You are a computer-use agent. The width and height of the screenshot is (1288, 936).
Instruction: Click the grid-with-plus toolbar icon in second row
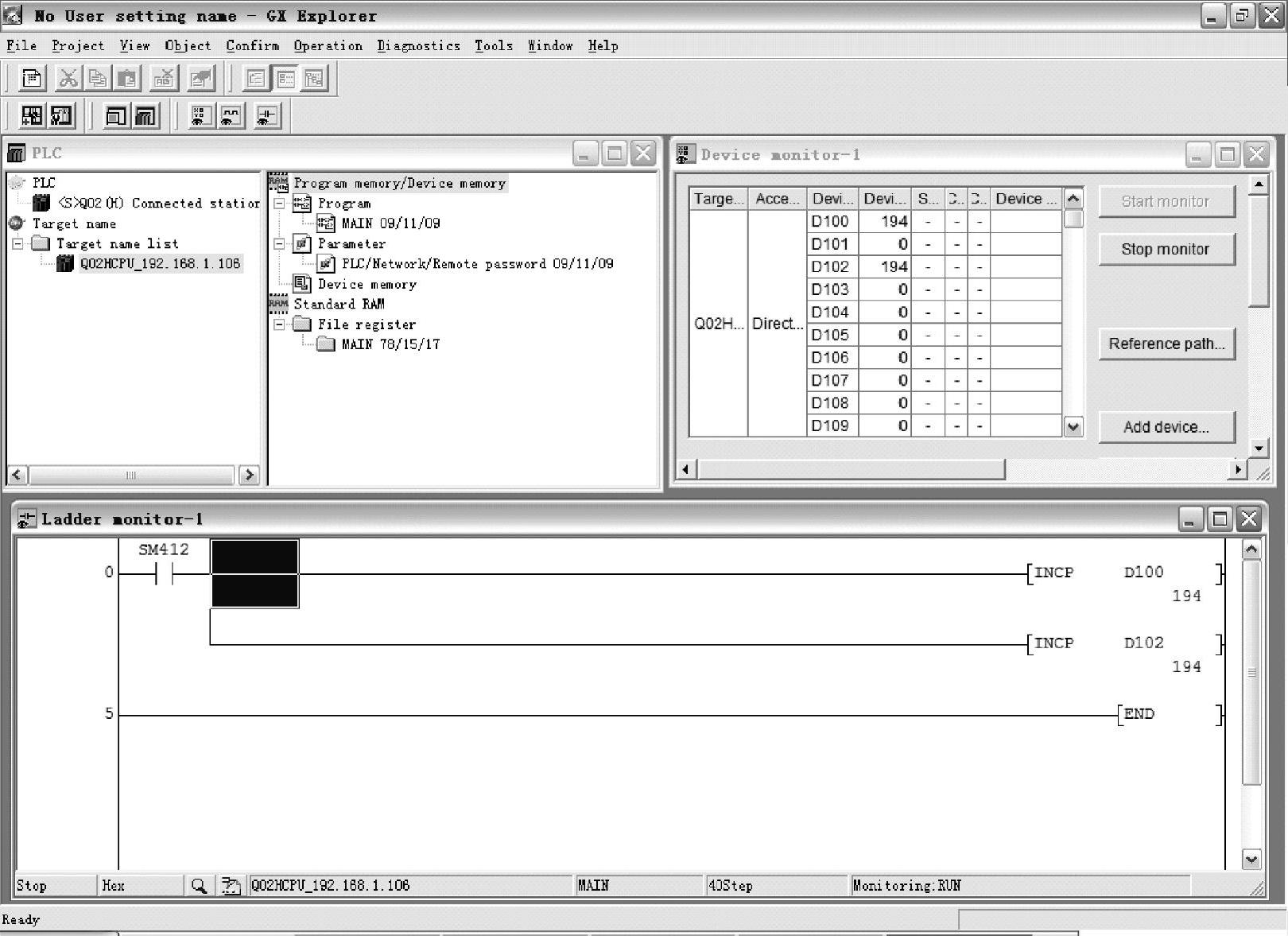[x=32, y=116]
